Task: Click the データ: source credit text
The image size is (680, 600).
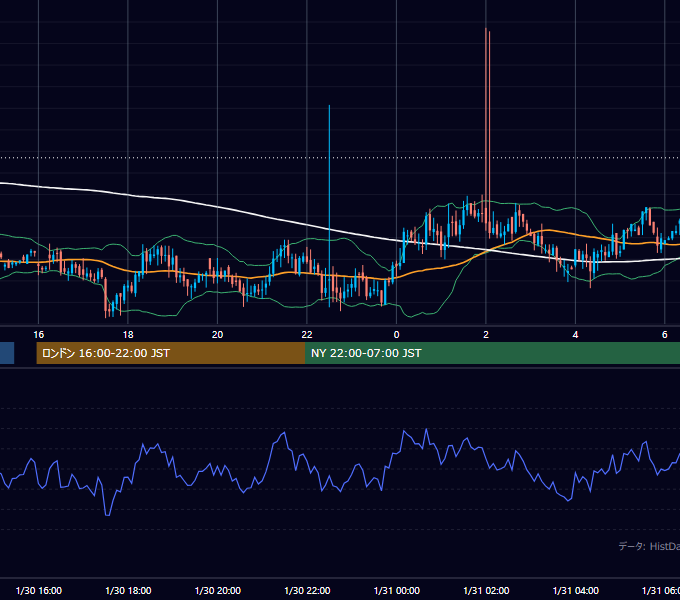Action: 649,546
